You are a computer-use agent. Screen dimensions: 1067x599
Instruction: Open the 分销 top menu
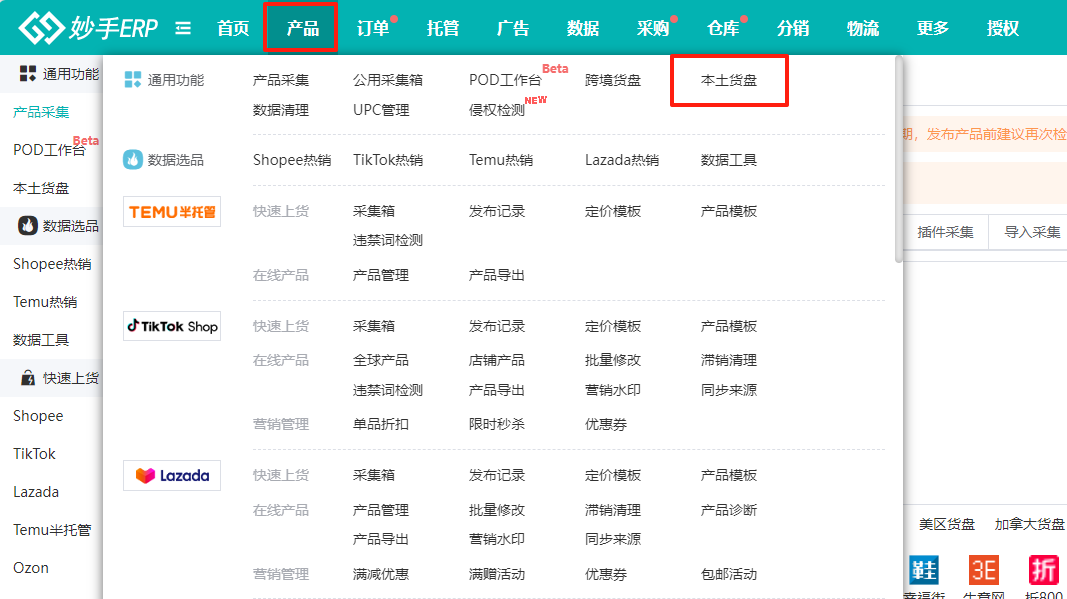[793, 28]
